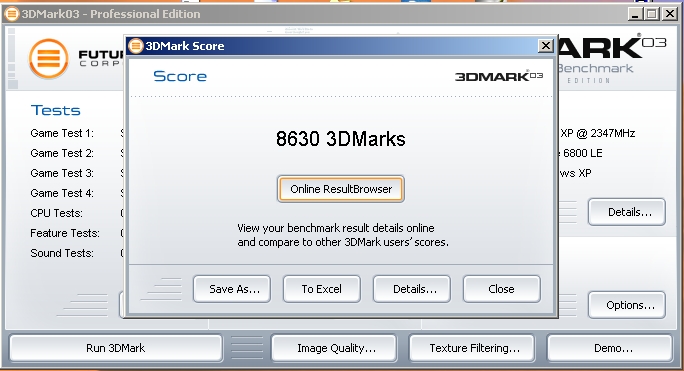Select the 'Game Test 2:' label
The width and height of the screenshot is (684, 371).
62,153
